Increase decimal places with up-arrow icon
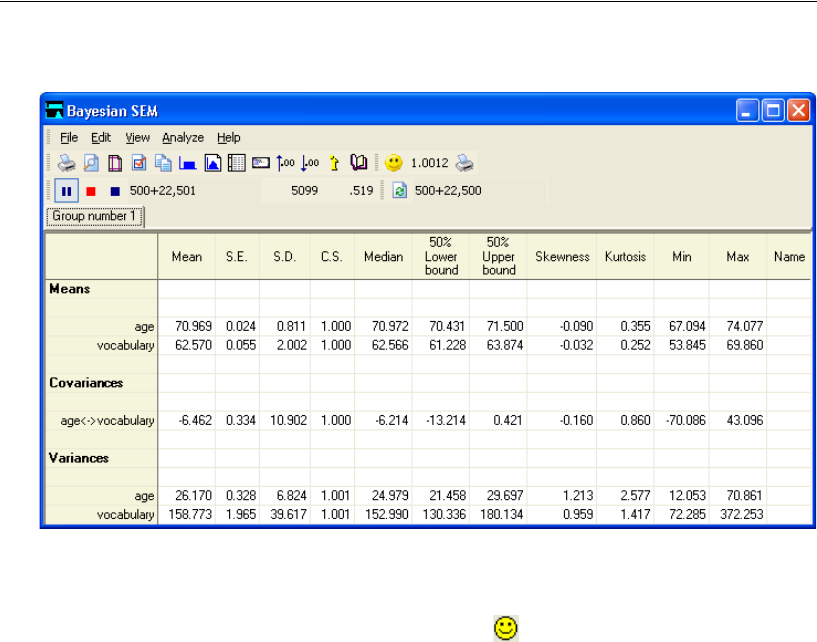The height and width of the screenshot is (642, 817). point(285,163)
